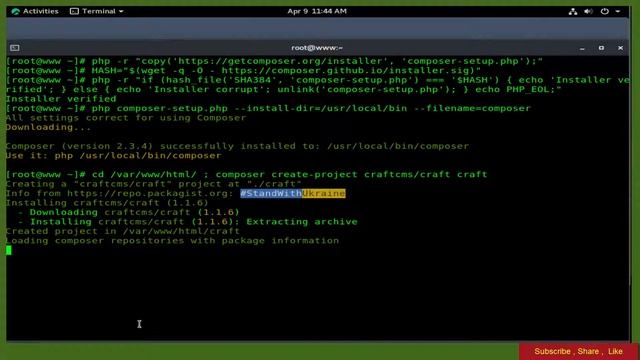Open the volume speaker icon

pyautogui.click(x=588, y=11)
